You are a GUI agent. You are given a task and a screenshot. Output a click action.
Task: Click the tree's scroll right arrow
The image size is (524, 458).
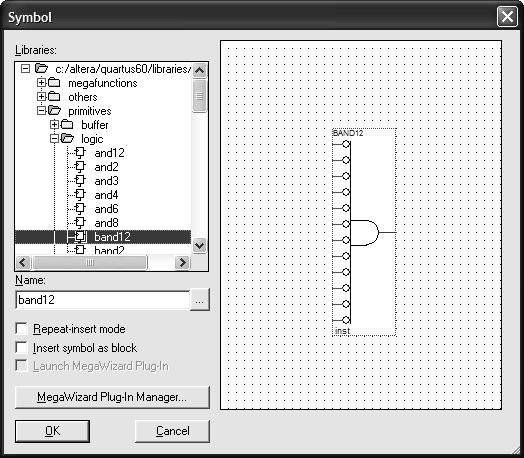click(x=182, y=263)
